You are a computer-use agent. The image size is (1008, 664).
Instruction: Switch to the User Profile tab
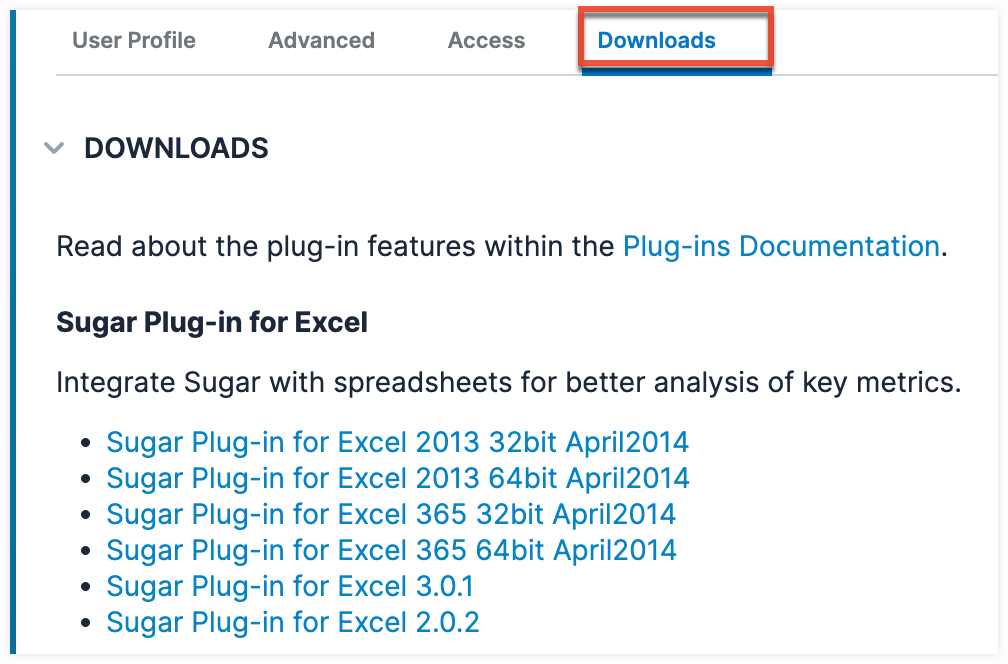tap(133, 40)
